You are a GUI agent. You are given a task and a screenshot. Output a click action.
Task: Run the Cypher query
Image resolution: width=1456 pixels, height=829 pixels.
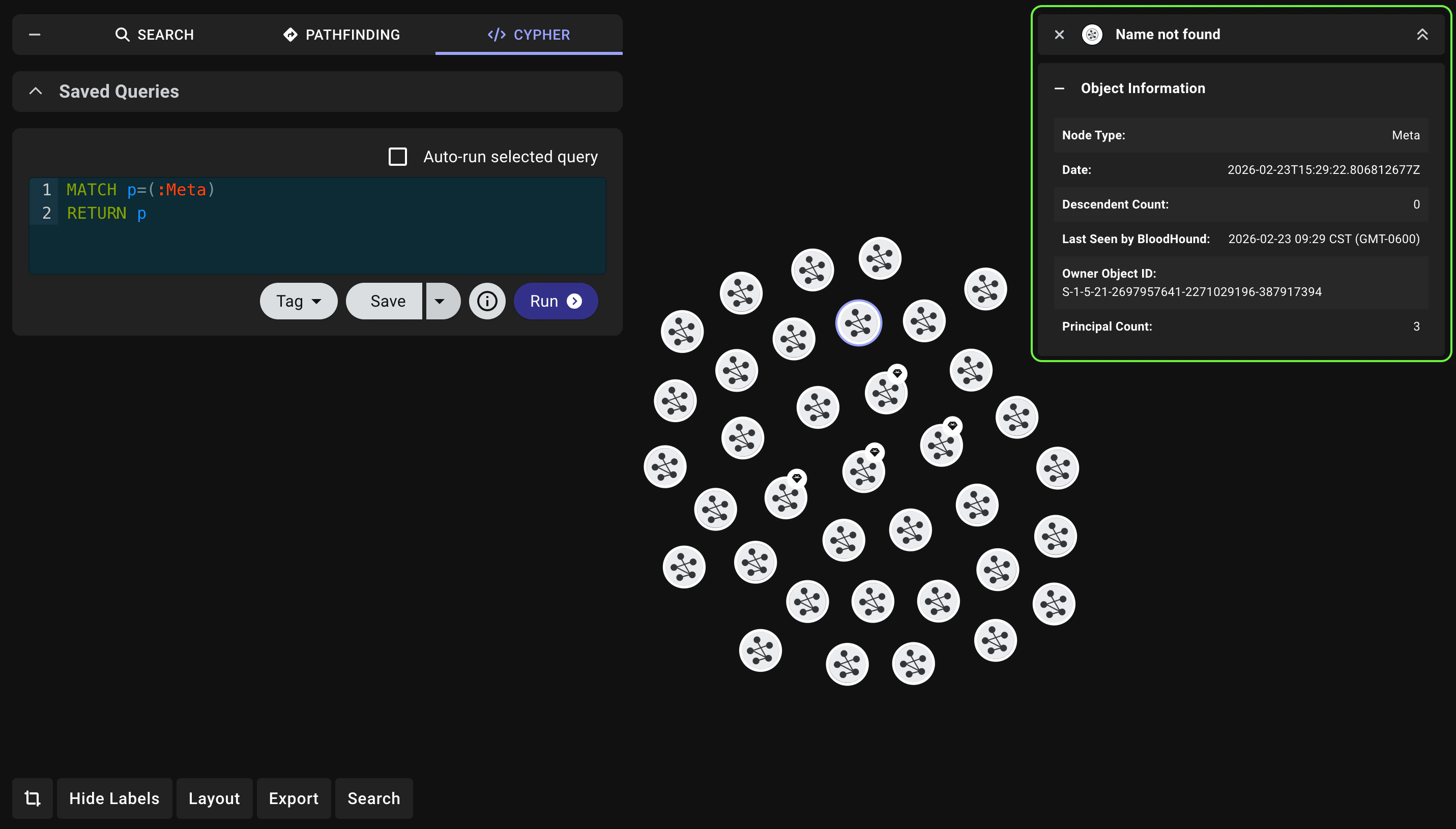click(x=556, y=301)
